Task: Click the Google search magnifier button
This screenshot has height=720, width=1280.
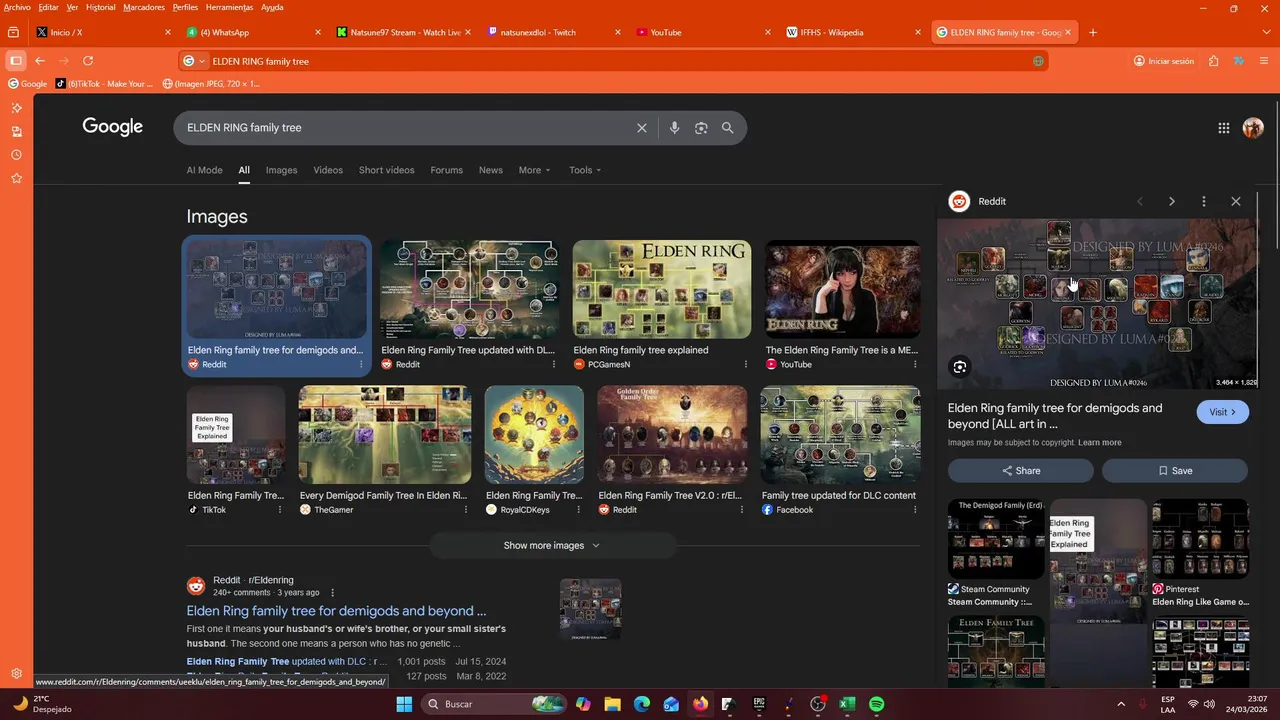Action: [x=728, y=128]
